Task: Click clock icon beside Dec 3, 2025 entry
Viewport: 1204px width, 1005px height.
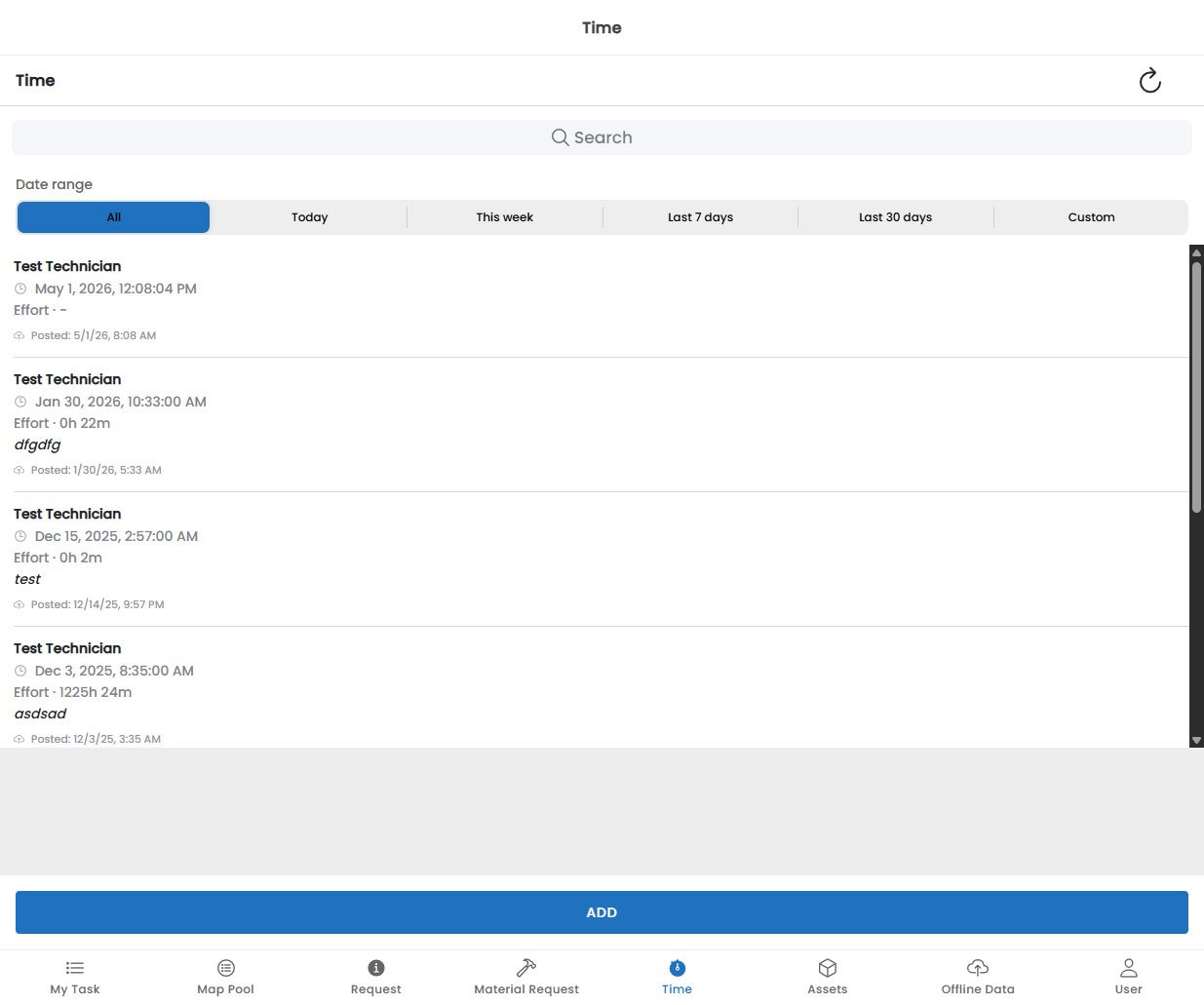Action: click(20, 671)
